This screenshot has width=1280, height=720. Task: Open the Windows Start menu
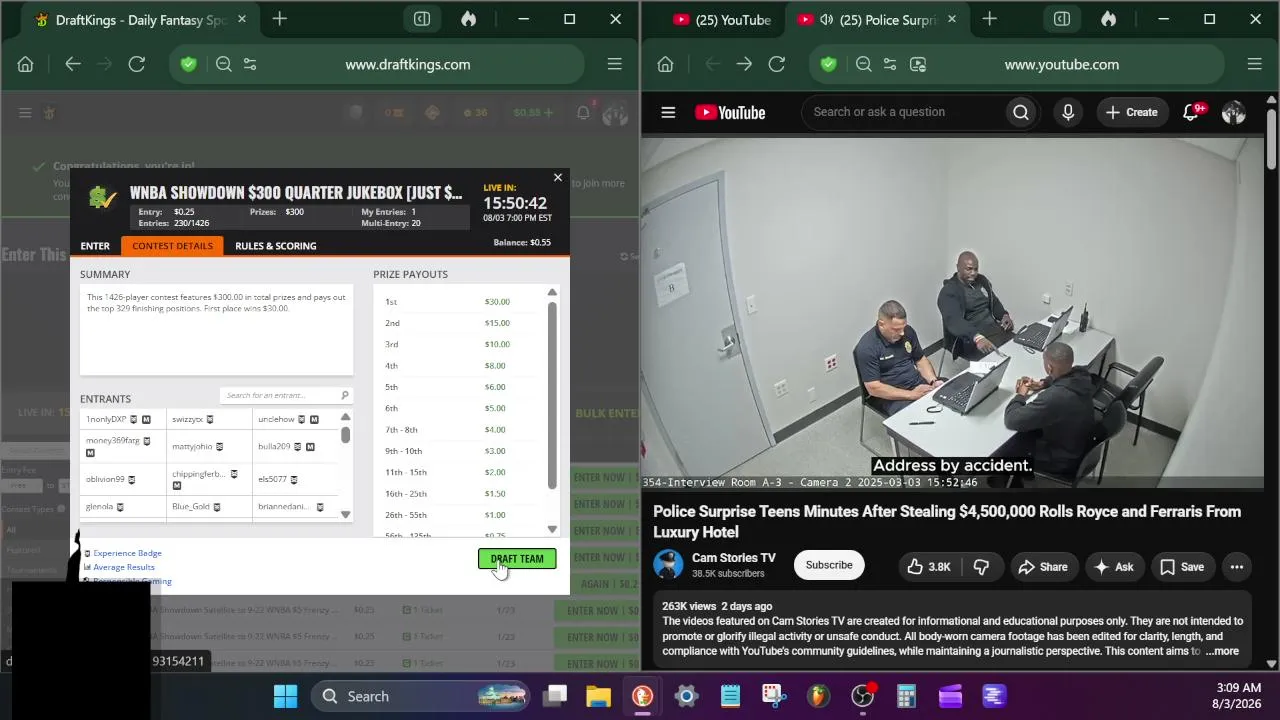pos(285,696)
